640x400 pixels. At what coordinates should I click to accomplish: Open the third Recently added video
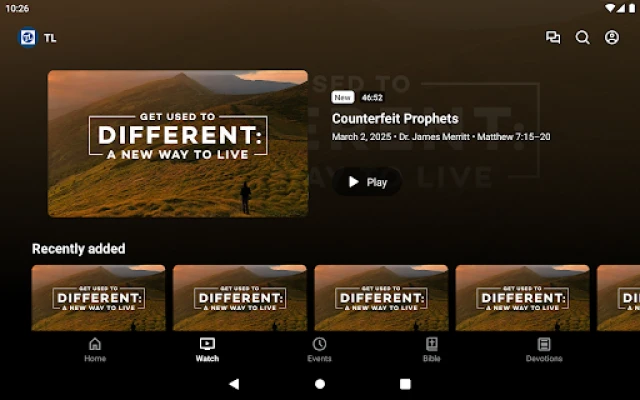click(382, 297)
